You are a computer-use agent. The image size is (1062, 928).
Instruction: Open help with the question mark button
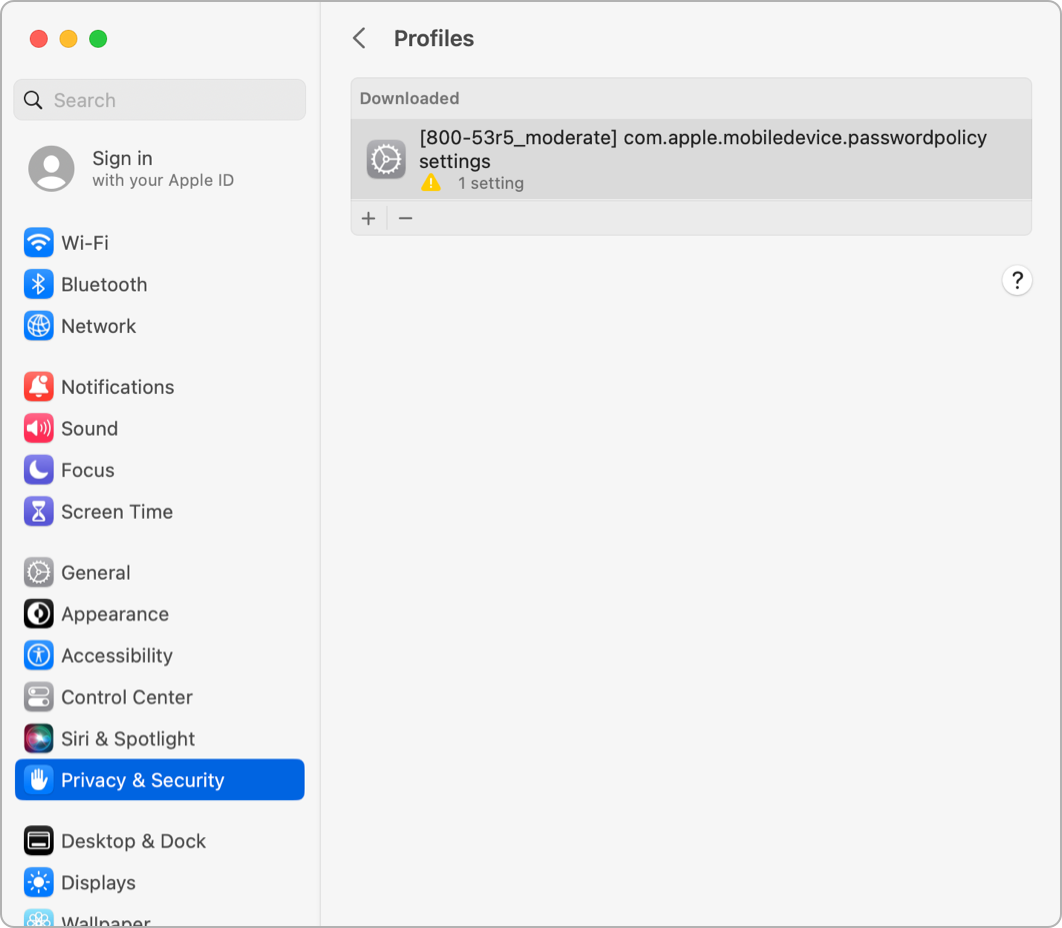[1017, 280]
